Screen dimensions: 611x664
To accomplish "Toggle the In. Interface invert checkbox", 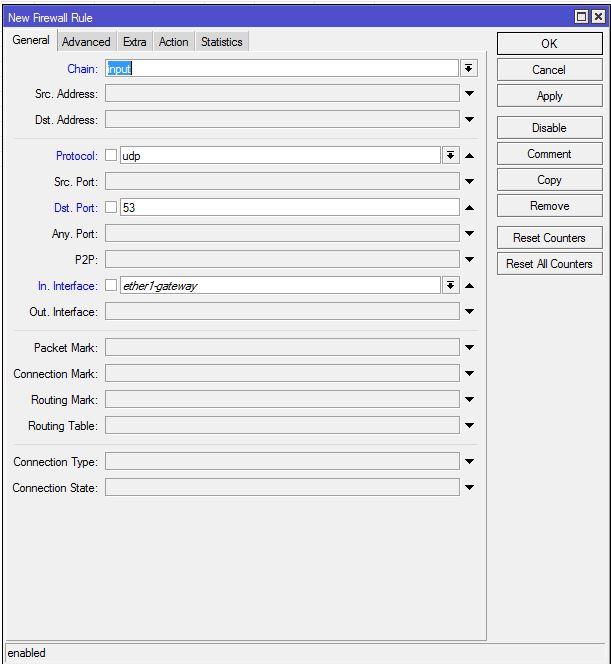I will pos(111,285).
